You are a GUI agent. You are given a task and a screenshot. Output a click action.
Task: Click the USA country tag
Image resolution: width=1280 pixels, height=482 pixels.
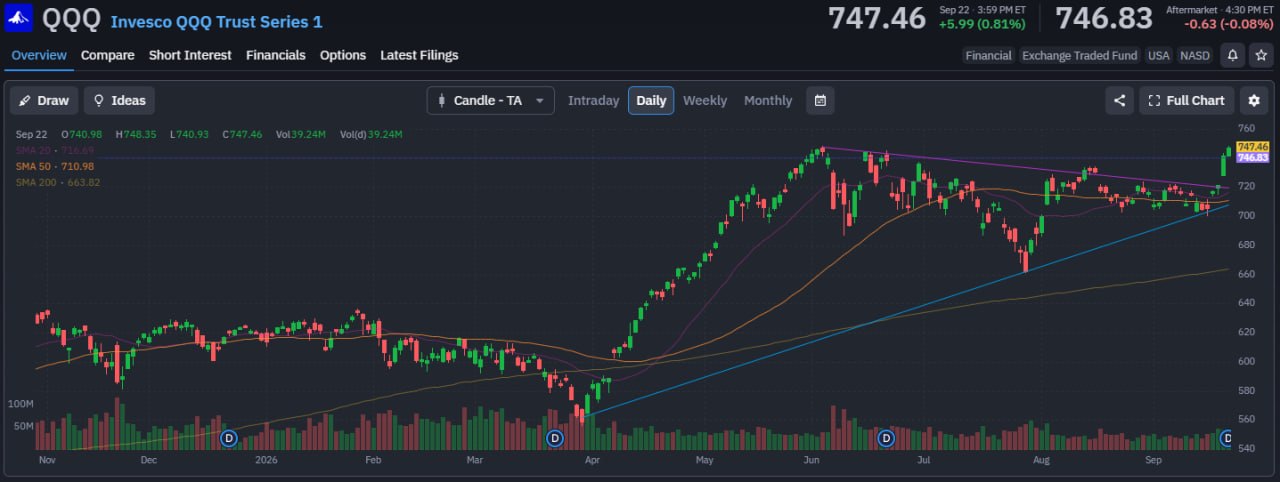coord(1159,56)
